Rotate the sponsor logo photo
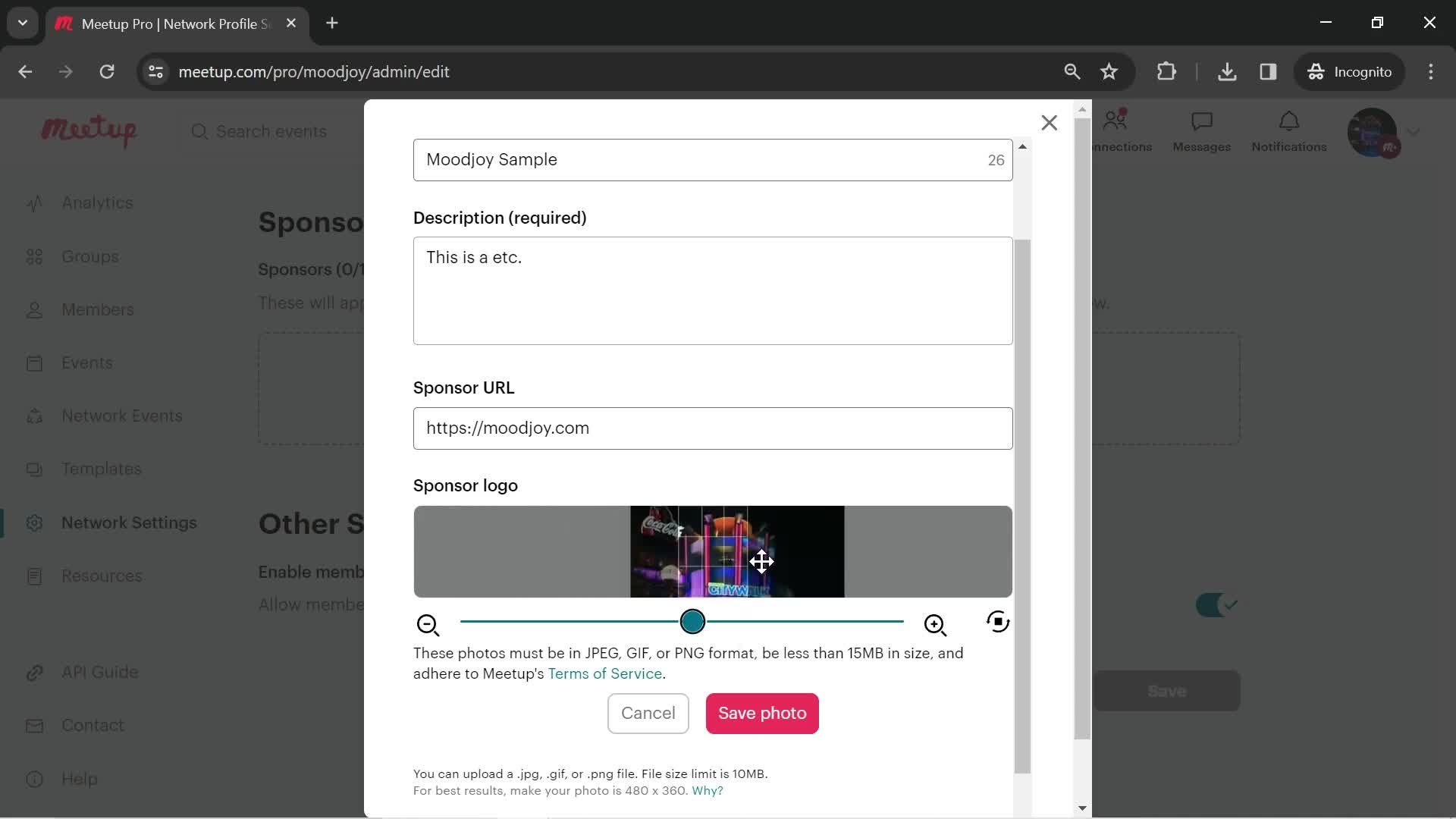The height and width of the screenshot is (819, 1456). (x=998, y=622)
